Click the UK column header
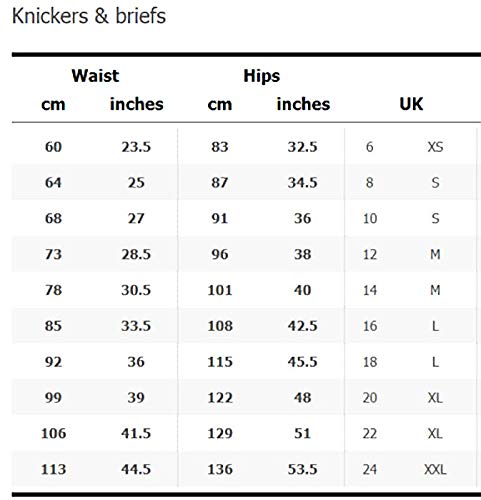Image resolution: width=481 pixels, height=500 pixels. point(411,104)
